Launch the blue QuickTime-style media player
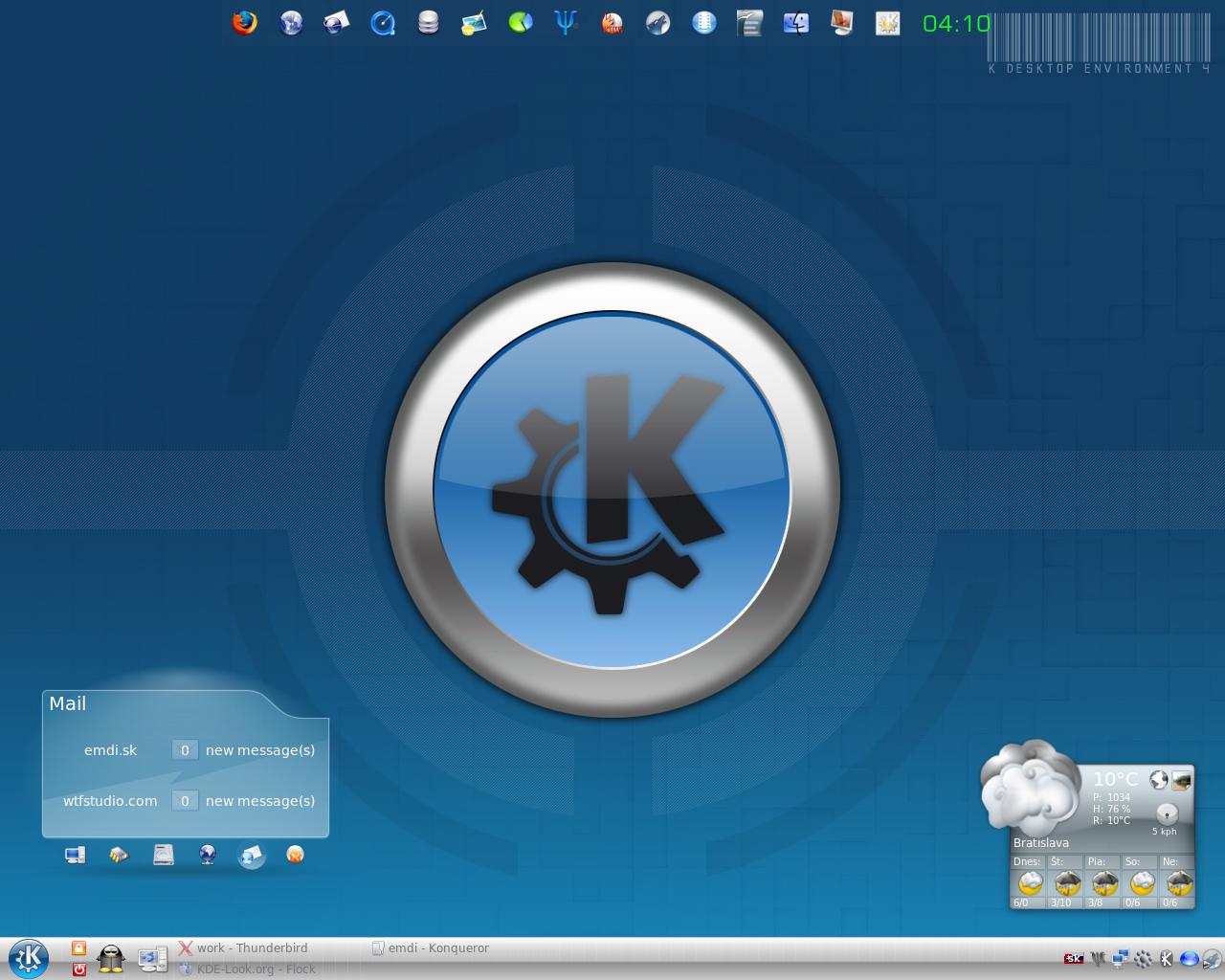 pyautogui.click(x=383, y=22)
